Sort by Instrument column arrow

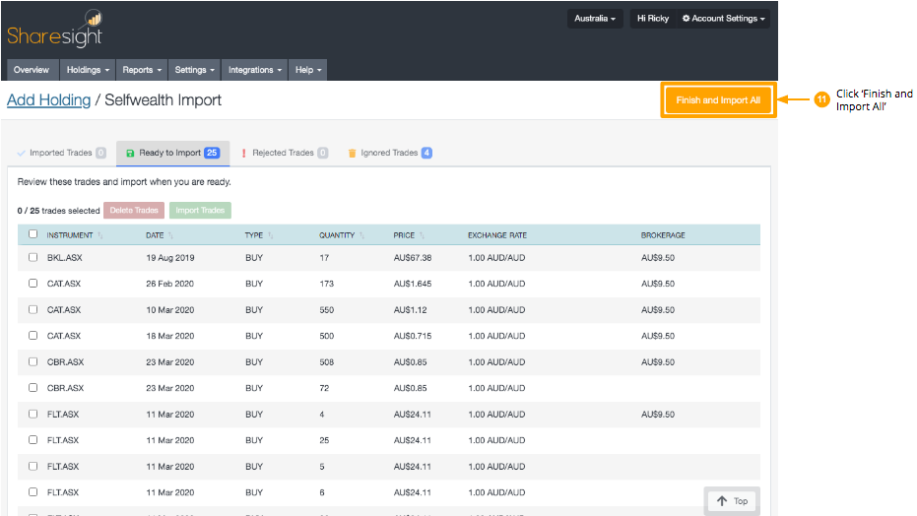pyautogui.click(x=100, y=235)
